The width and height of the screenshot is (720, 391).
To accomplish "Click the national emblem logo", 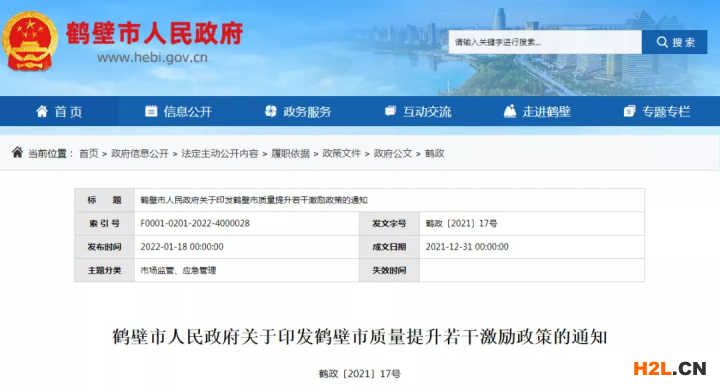I will pos(30,41).
